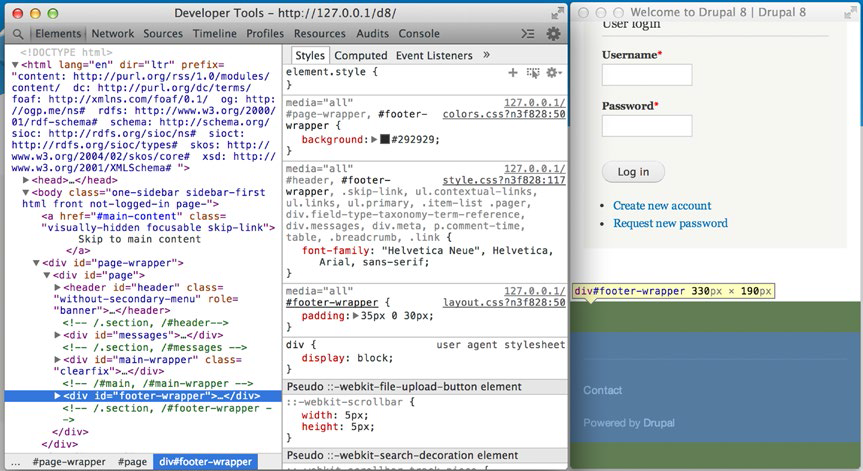Image resolution: width=863 pixels, height=471 pixels.
Task: Open the Contact footer link
Action: tap(603, 390)
